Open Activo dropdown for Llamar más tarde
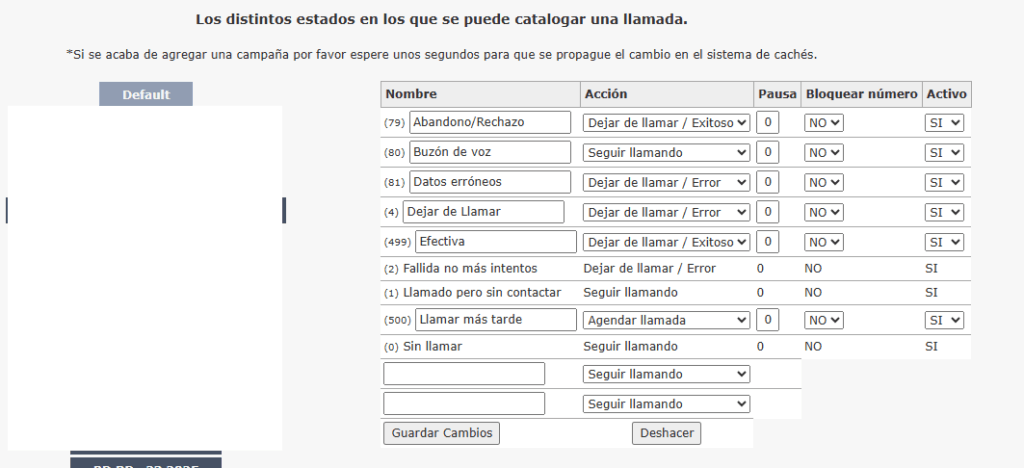This screenshot has height=468, width=1024. pyautogui.click(x=944, y=320)
